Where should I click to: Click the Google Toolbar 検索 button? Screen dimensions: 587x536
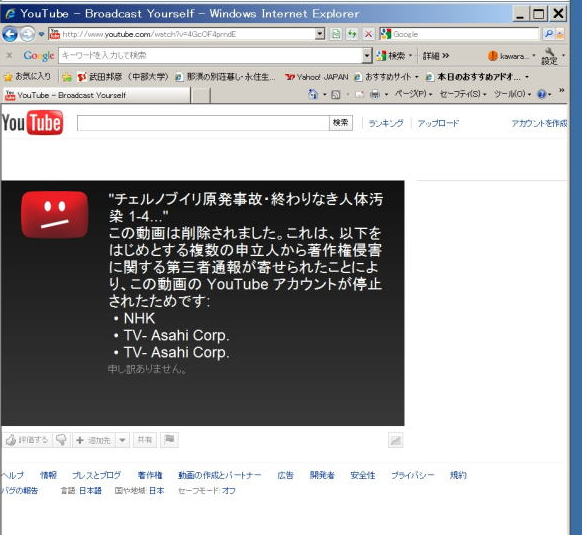click(391, 56)
